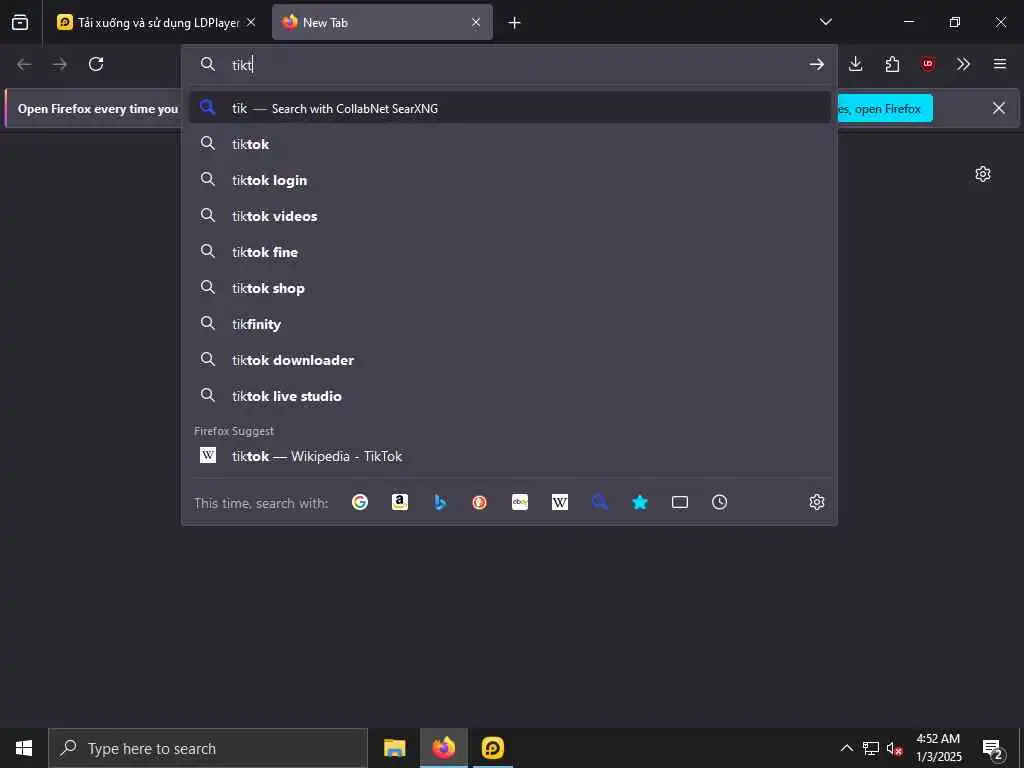This screenshot has width=1024, height=768.
Task: Open the Wikipedia TikTok suggestion
Action: [509, 456]
